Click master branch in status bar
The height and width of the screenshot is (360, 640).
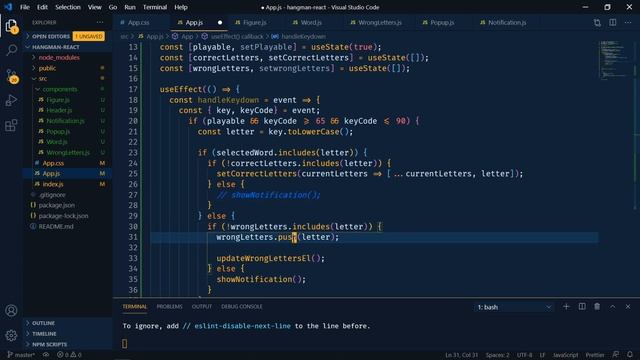pyautogui.click(x=21, y=355)
